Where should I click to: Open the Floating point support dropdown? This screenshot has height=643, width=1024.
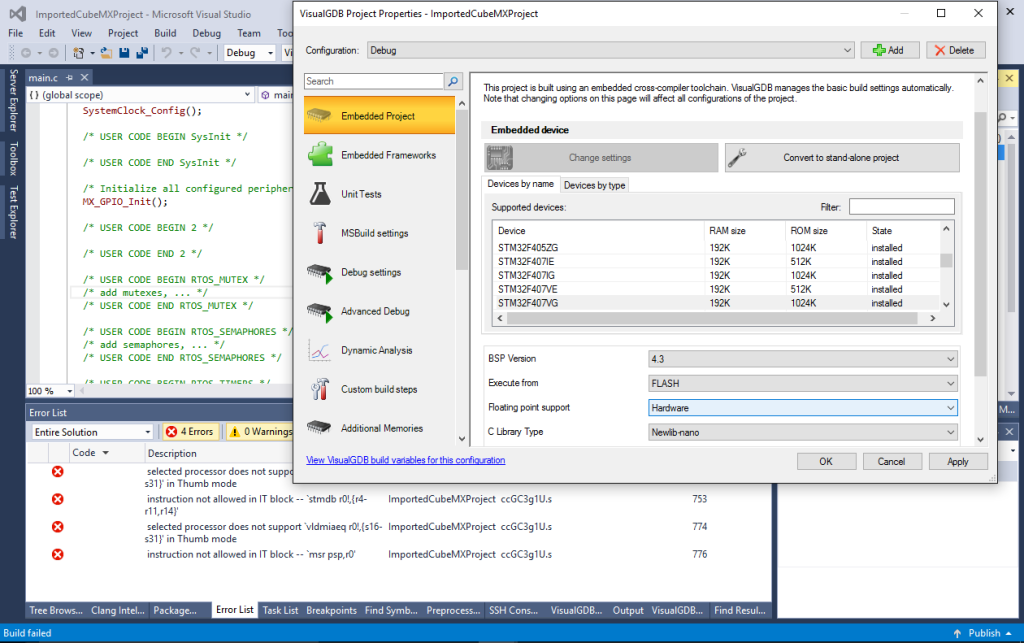(802, 408)
